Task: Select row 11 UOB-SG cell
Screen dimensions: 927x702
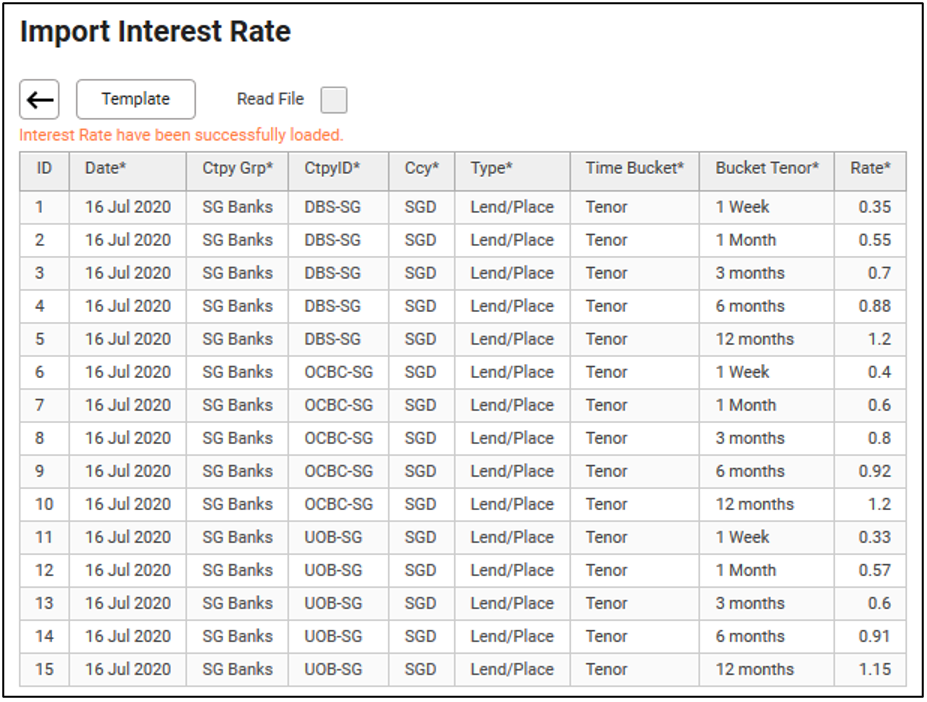Action: tap(333, 537)
